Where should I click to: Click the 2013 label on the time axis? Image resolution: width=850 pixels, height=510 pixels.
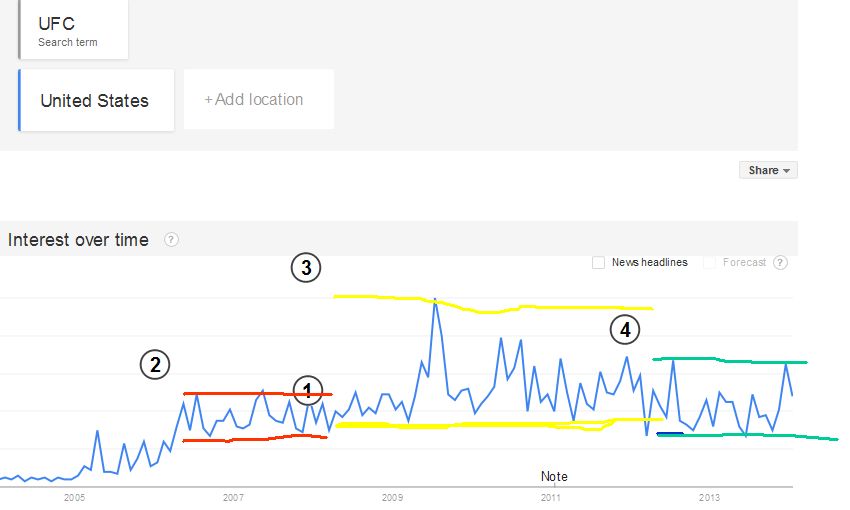click(709, 496)
